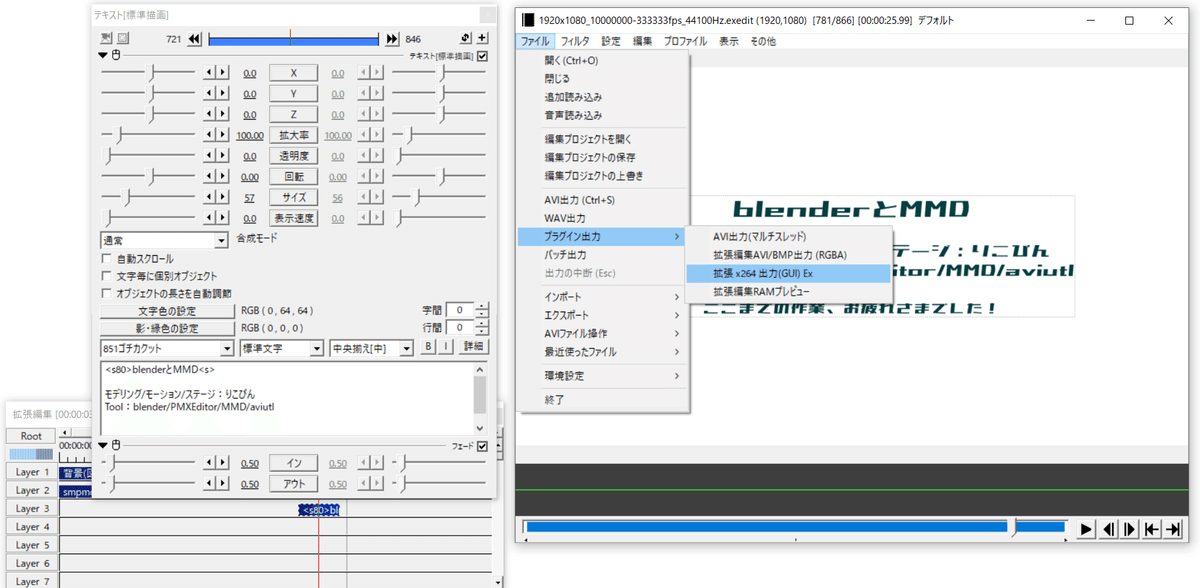This screenshot has height=588, width=1200.
Task: Open the 標準文字 text style dropdown
Action: (x=282, y=348)
